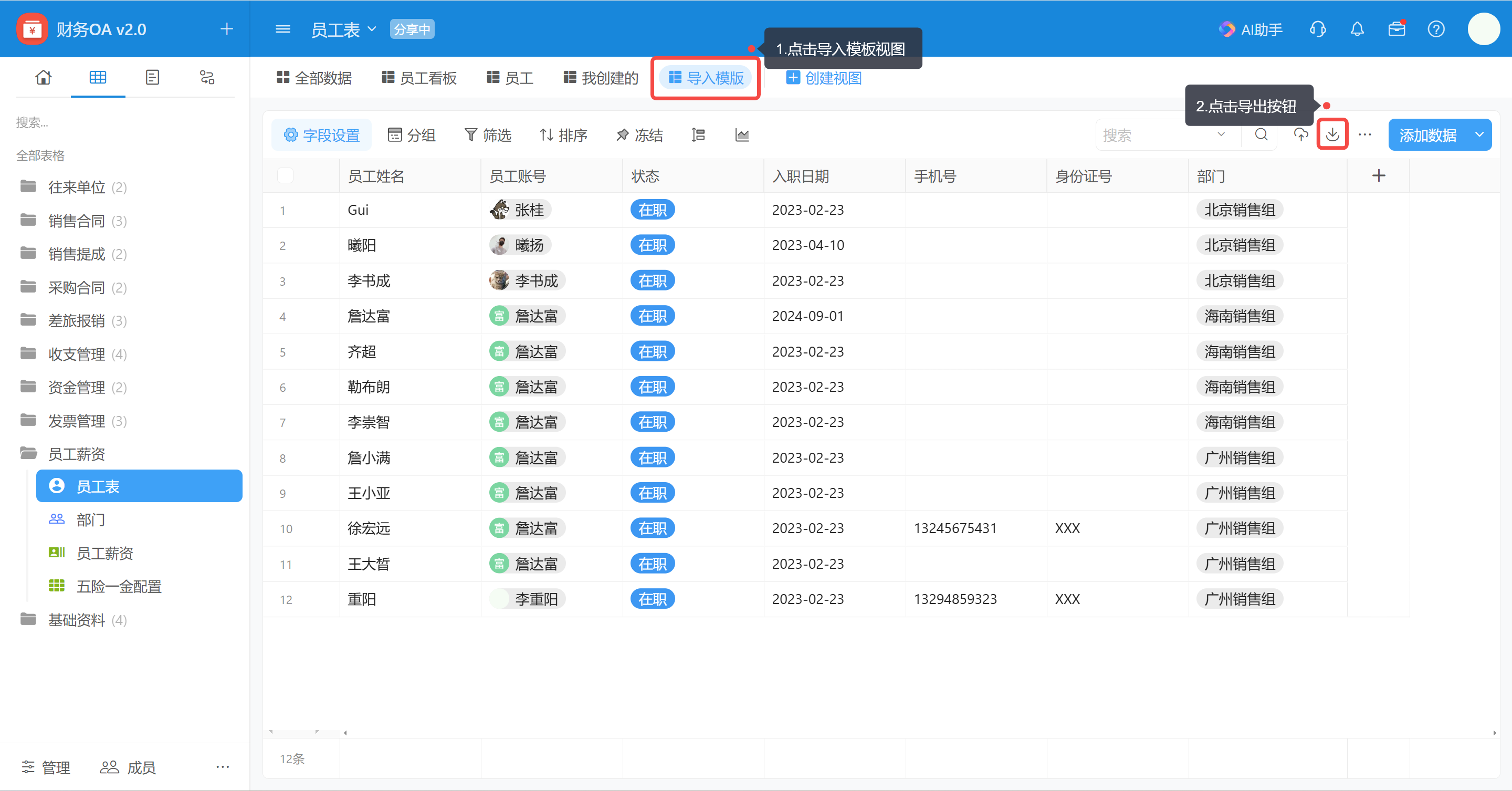Expand the 添加数据 dropdown arrow

click(x=1479, y=134)
